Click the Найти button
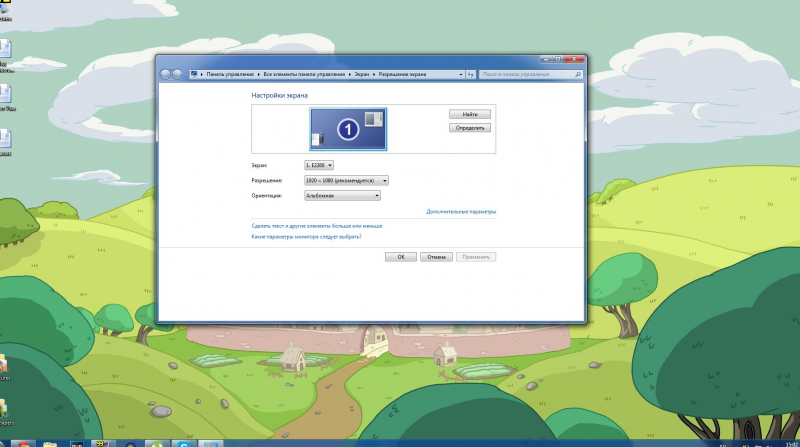 [470, 114]
